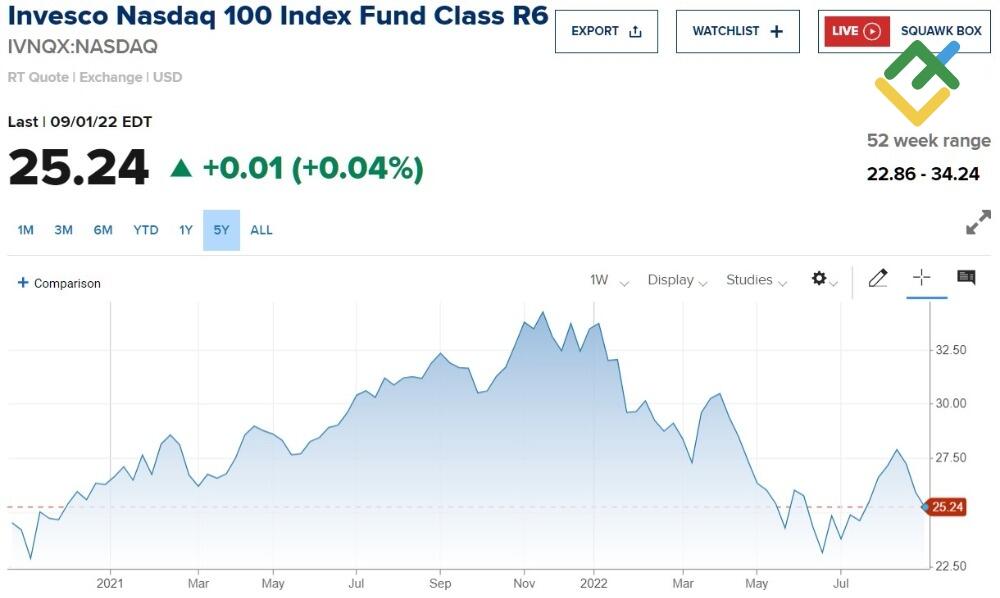The height and width of the screenshot is (598, 1000).
Task: Expand the Display dropdown
Action: (x=677, y=281)
